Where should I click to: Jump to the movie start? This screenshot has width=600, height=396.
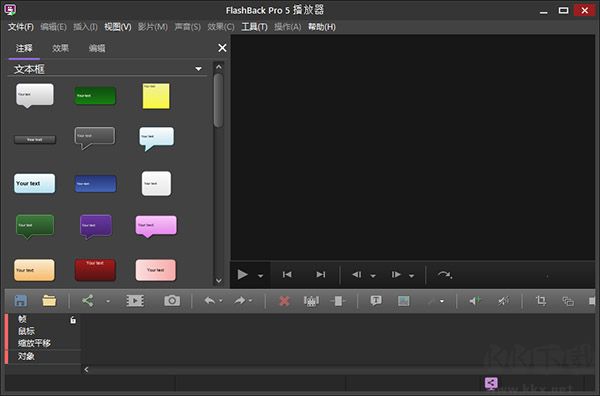click(x=287, y=274)
